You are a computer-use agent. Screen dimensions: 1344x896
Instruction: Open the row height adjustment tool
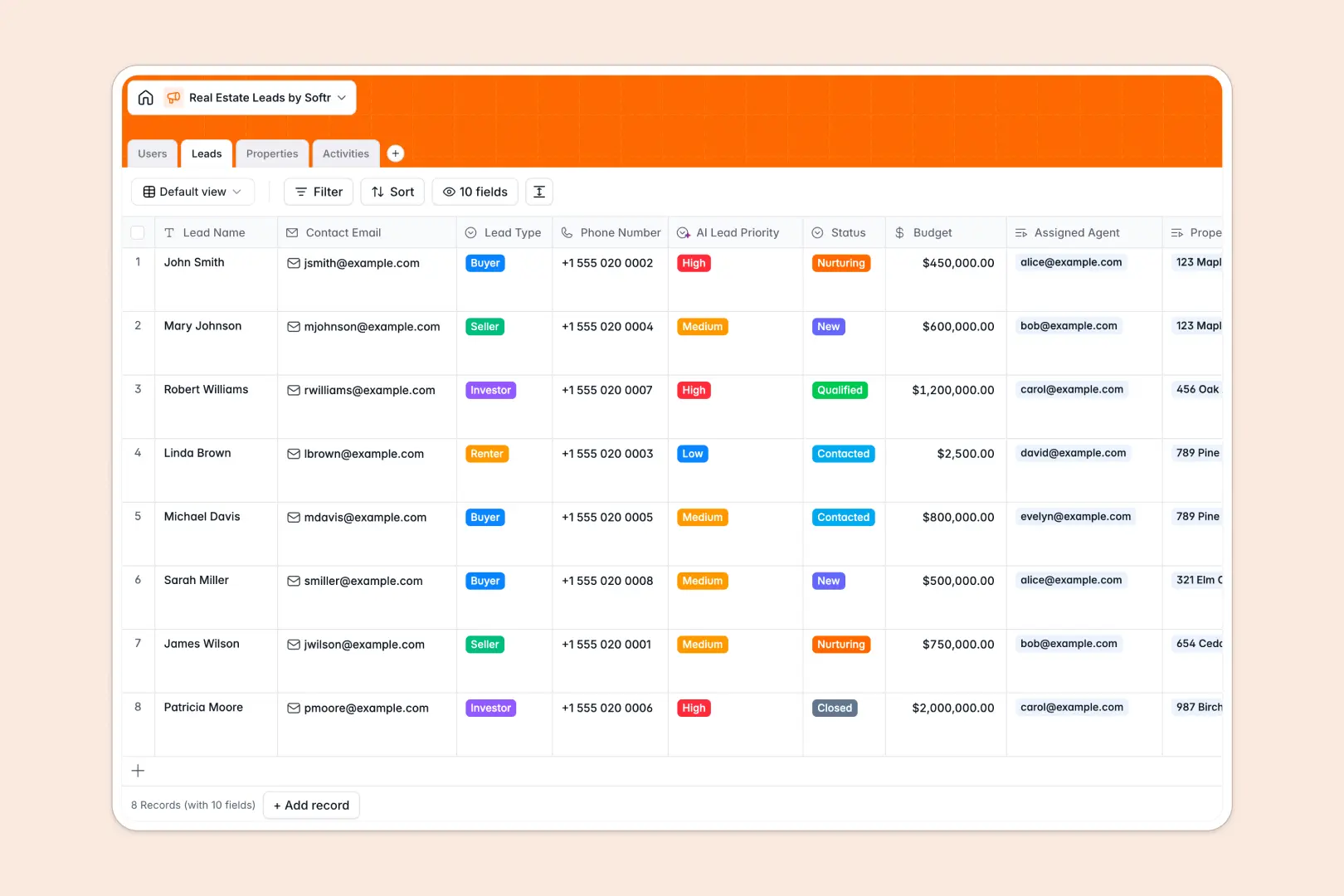coord(538,192)
